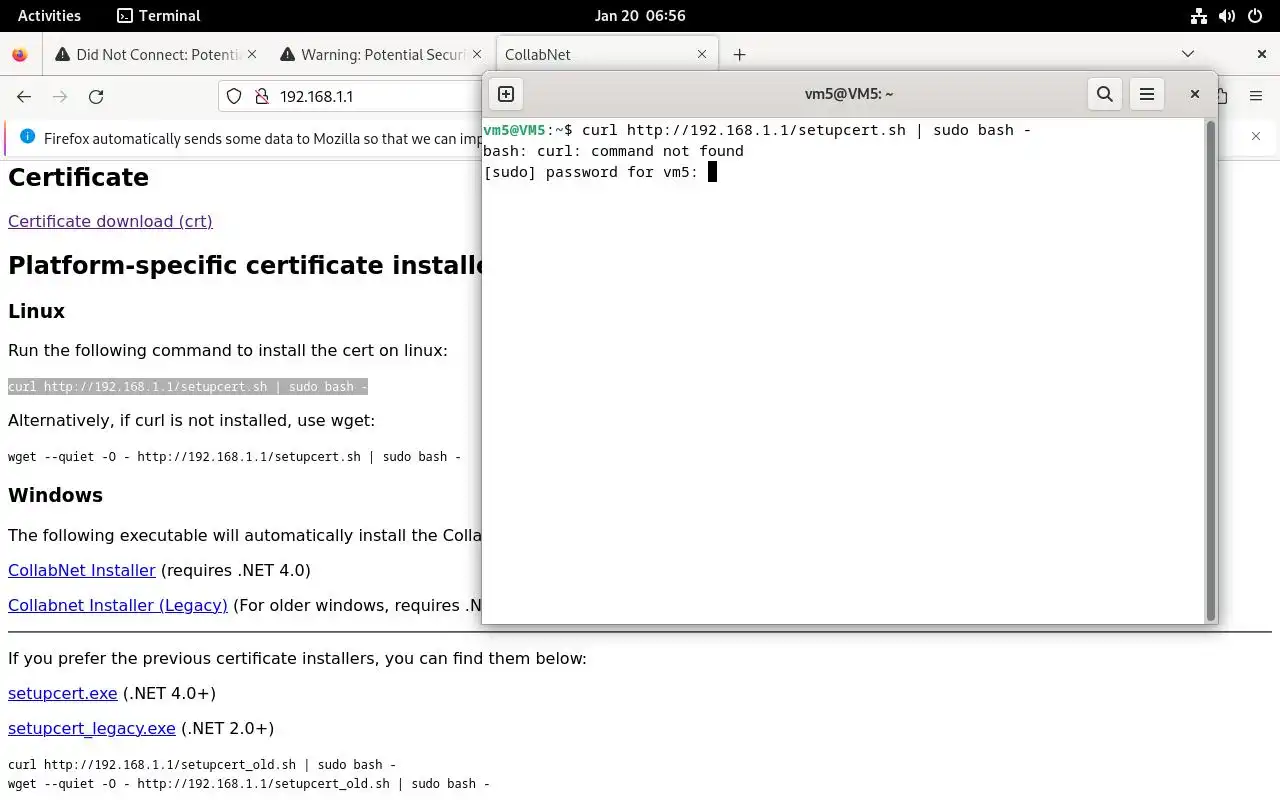Click the Firefox forward arrow
This screenshot has width=1280, height=800.
[60, 96]
